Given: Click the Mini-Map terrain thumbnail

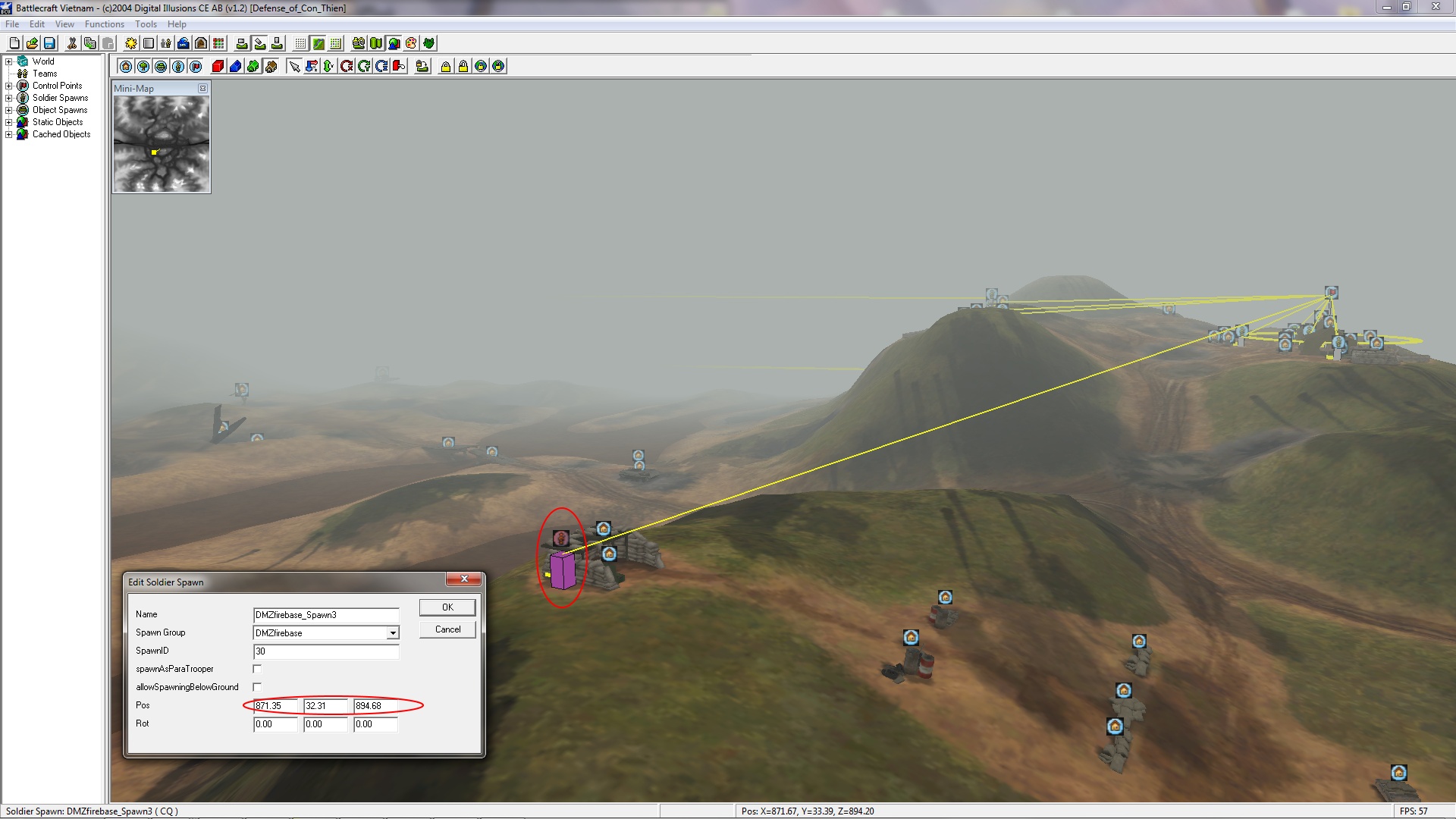Looking at the screenshot, I should coord(162,144).
